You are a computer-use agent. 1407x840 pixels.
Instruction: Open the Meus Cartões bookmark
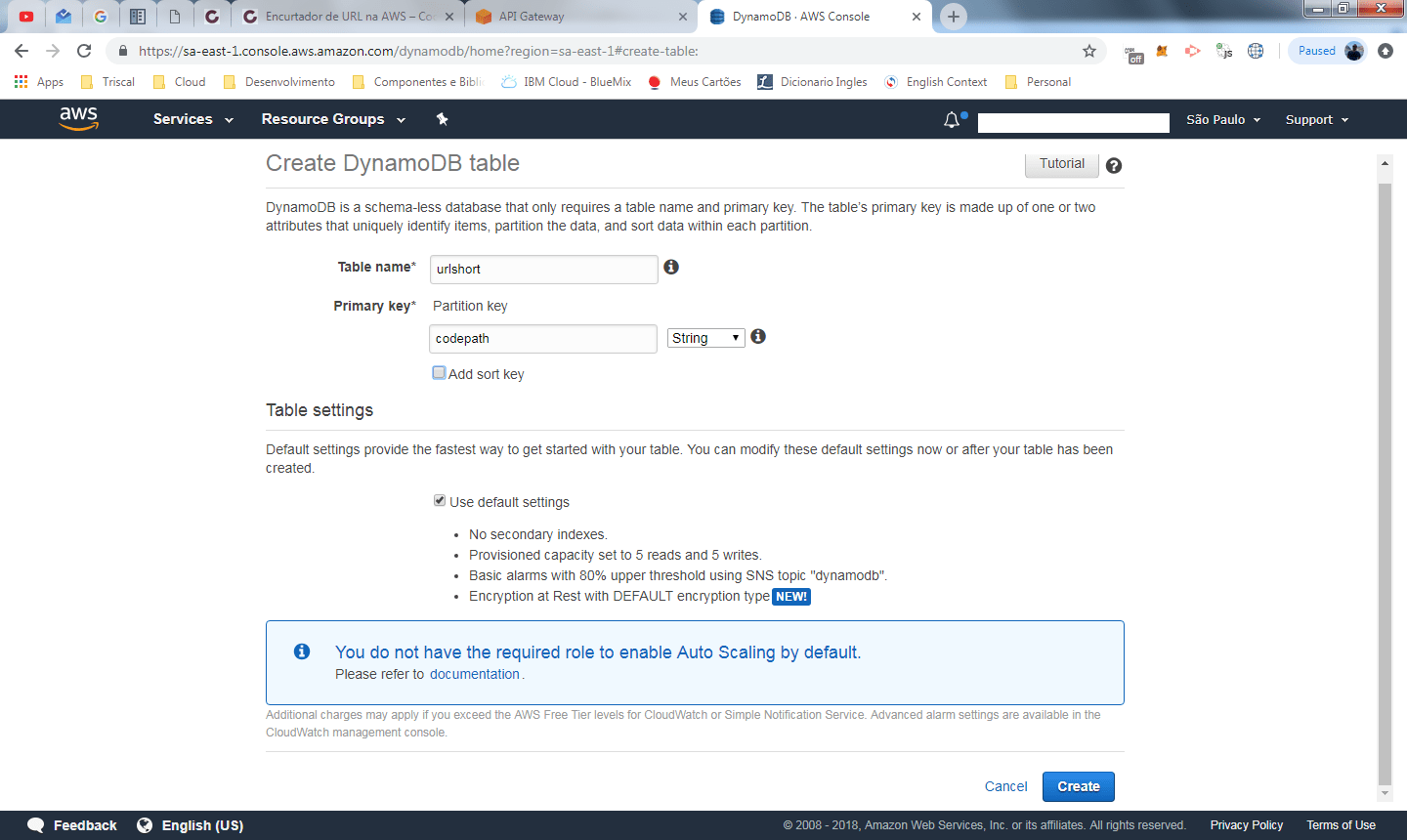[x=695, y=82]
